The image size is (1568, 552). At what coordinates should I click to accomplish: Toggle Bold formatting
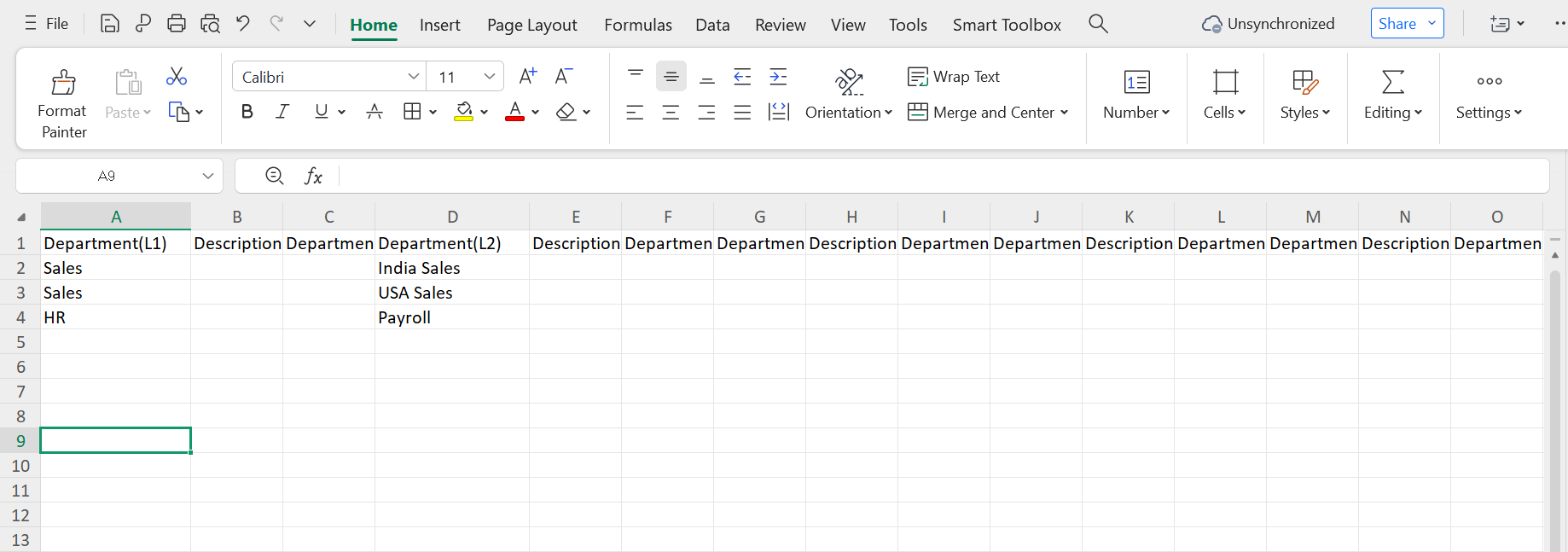247,111
